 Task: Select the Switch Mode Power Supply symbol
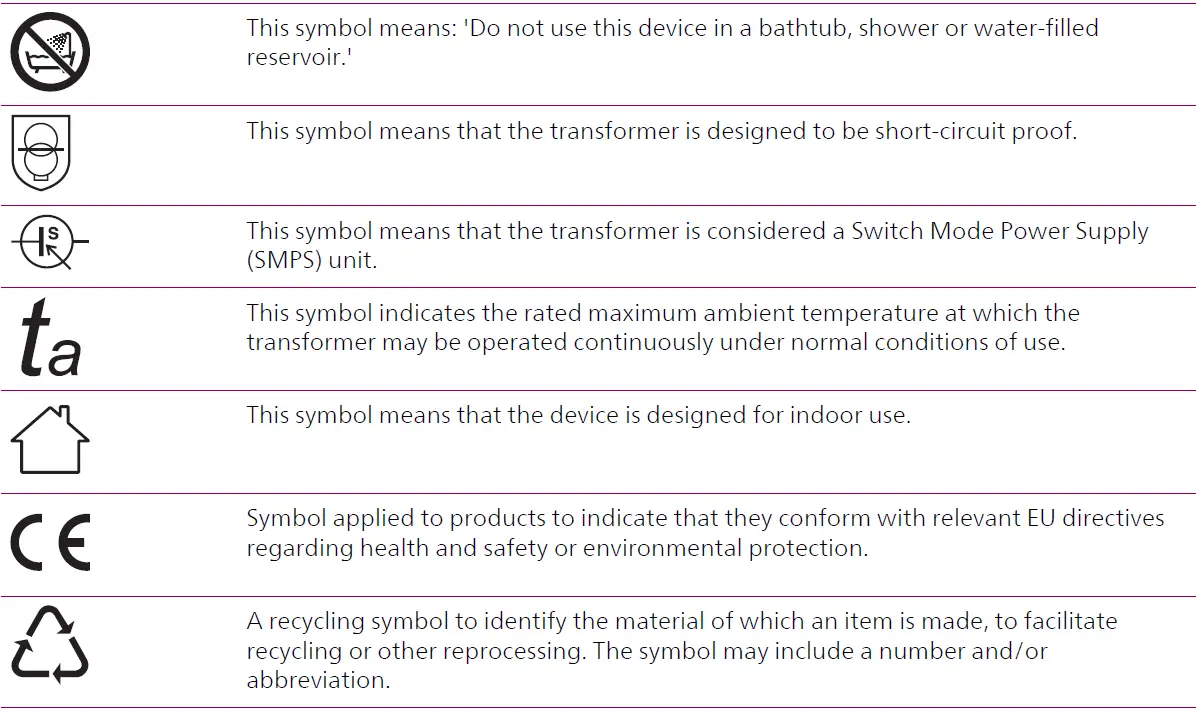point(50,244)
